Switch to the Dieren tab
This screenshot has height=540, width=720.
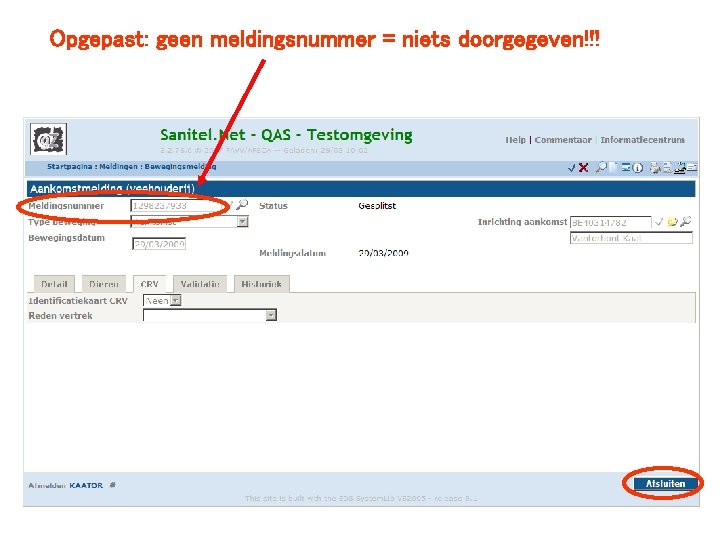point(104,284)
